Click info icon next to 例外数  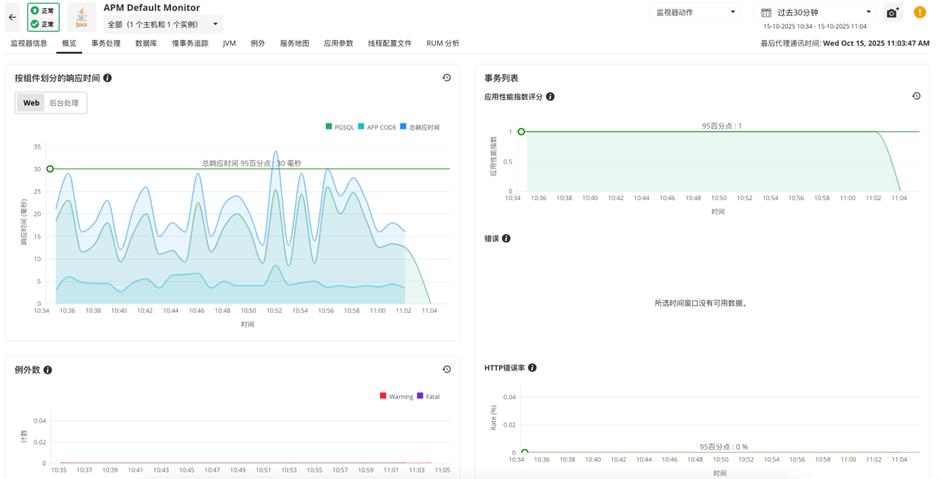click(48, 370)
